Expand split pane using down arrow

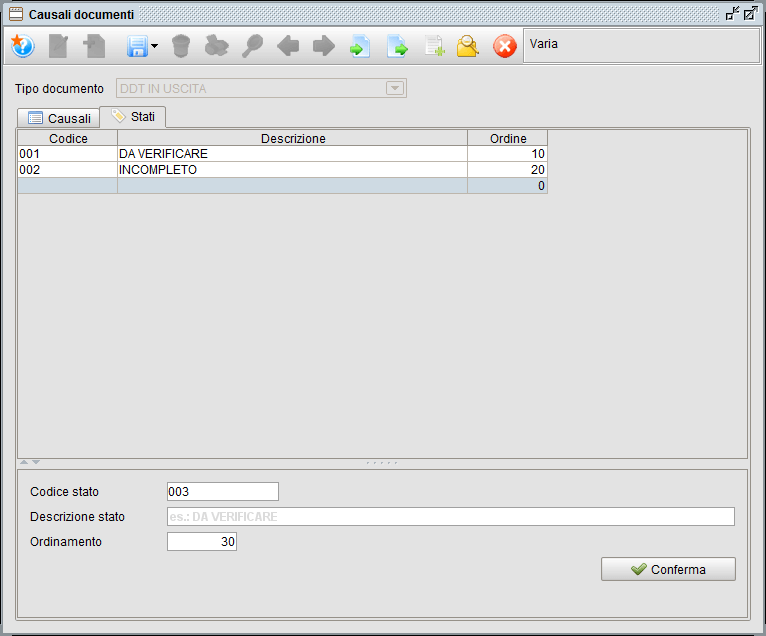pyautogui.click(x=36, y=462)
